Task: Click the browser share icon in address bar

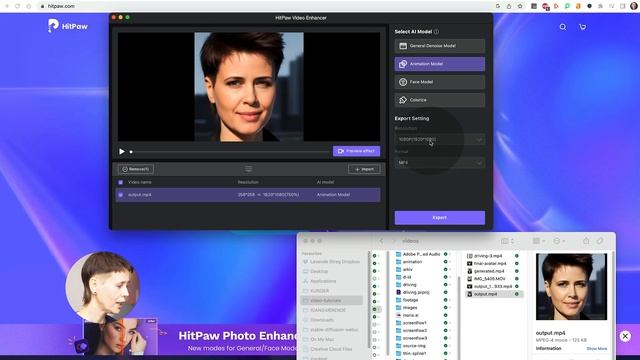Action: pyautogui.click(x=509, y=6)
